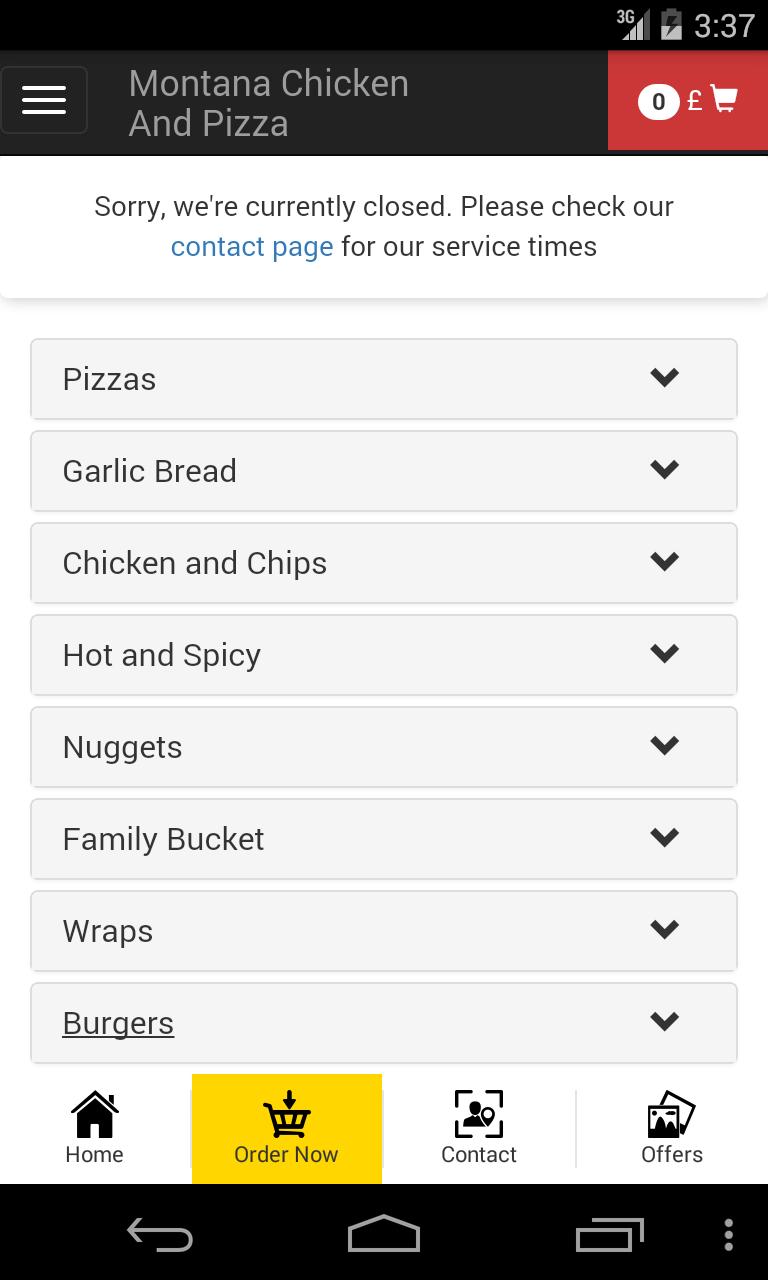
Task: Expand the Nuggets section chevron
Action: pos(665,746)
